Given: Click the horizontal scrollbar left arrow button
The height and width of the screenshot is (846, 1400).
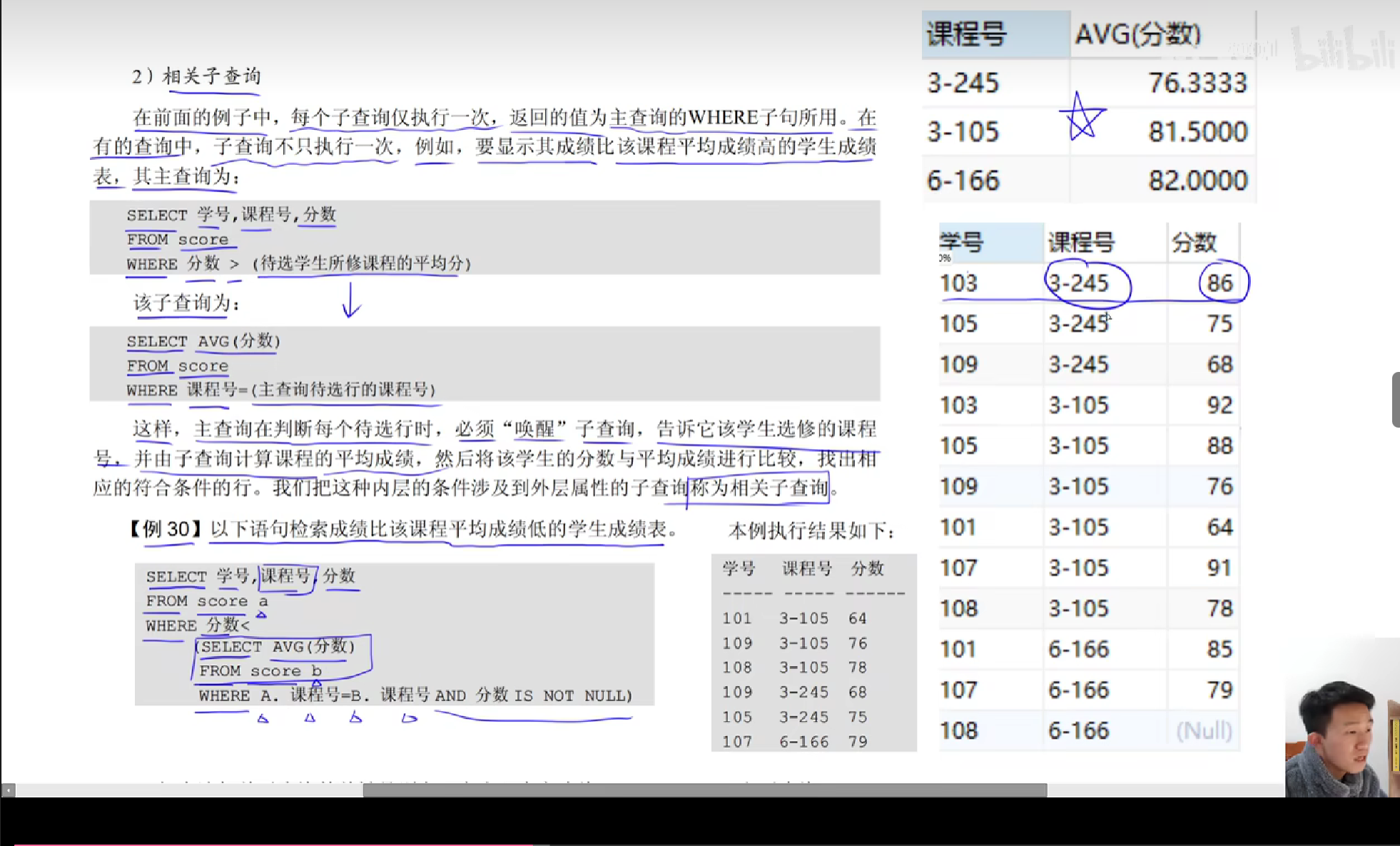Looking at the screenshot, I should [8, 790].
